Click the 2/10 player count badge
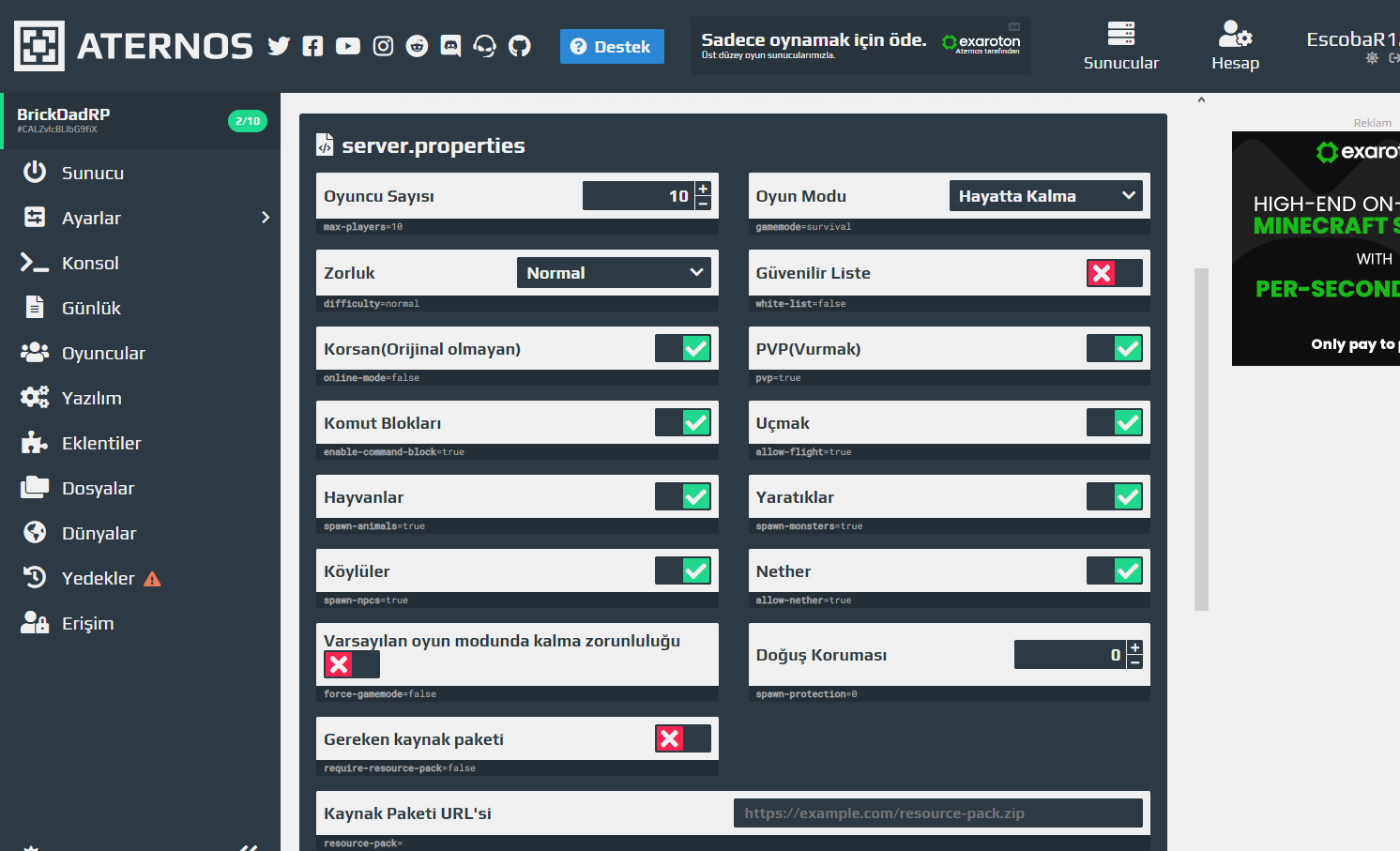Viewport: 1400px width, 851px height. coord(248,121)
